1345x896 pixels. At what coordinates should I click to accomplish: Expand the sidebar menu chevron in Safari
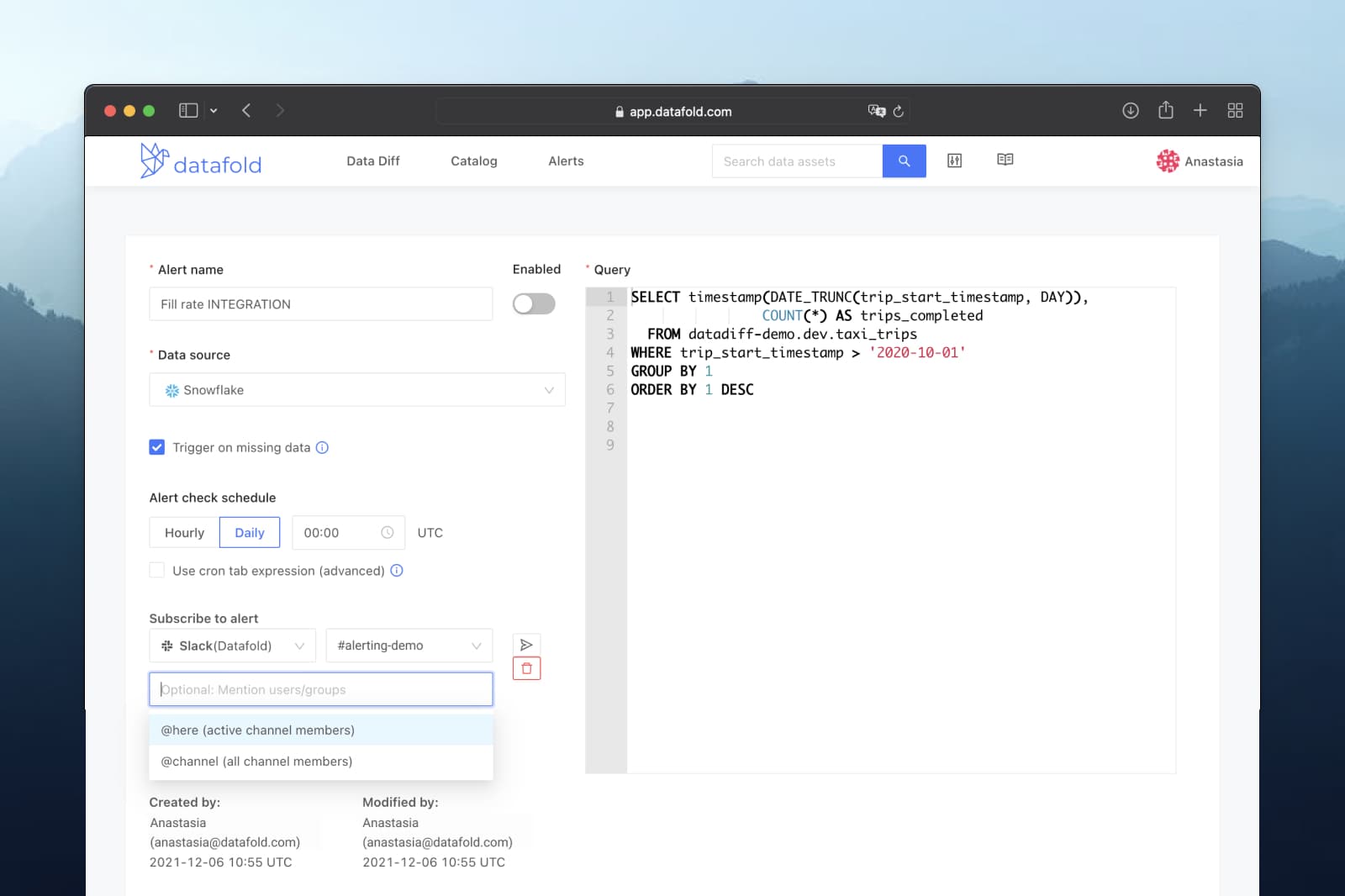click(x=214, y=110)
